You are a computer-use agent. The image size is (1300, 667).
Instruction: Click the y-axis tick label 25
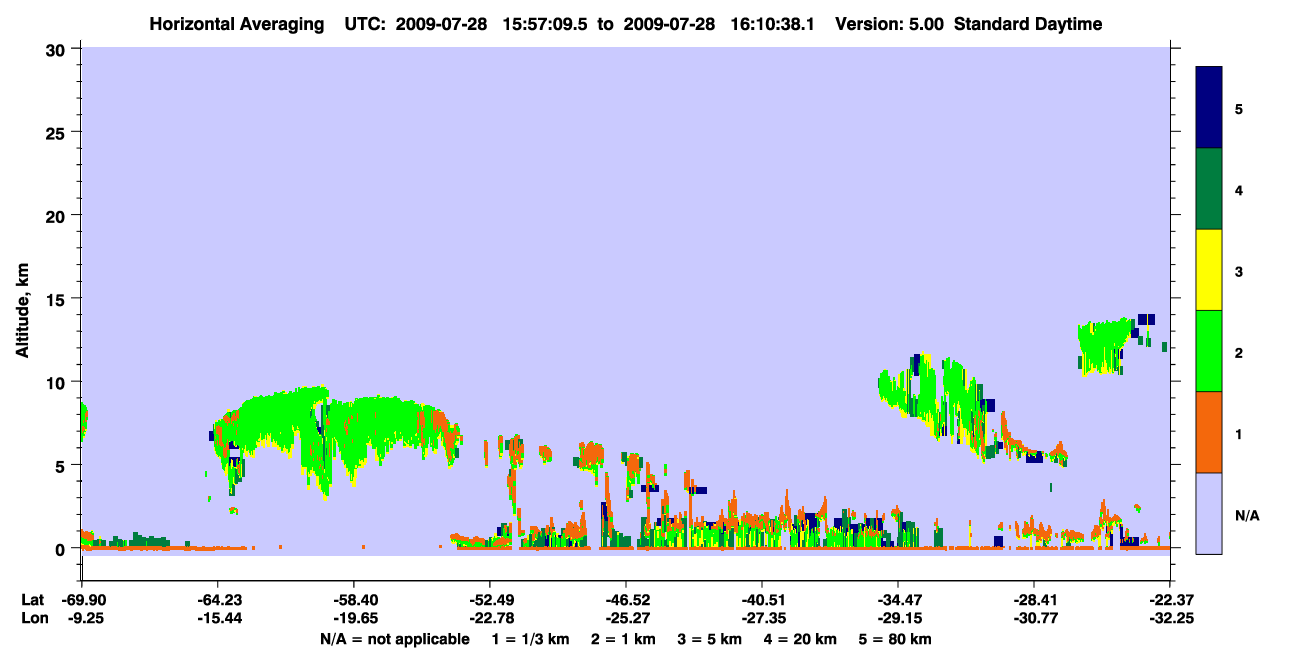click(x=58, y=132)
